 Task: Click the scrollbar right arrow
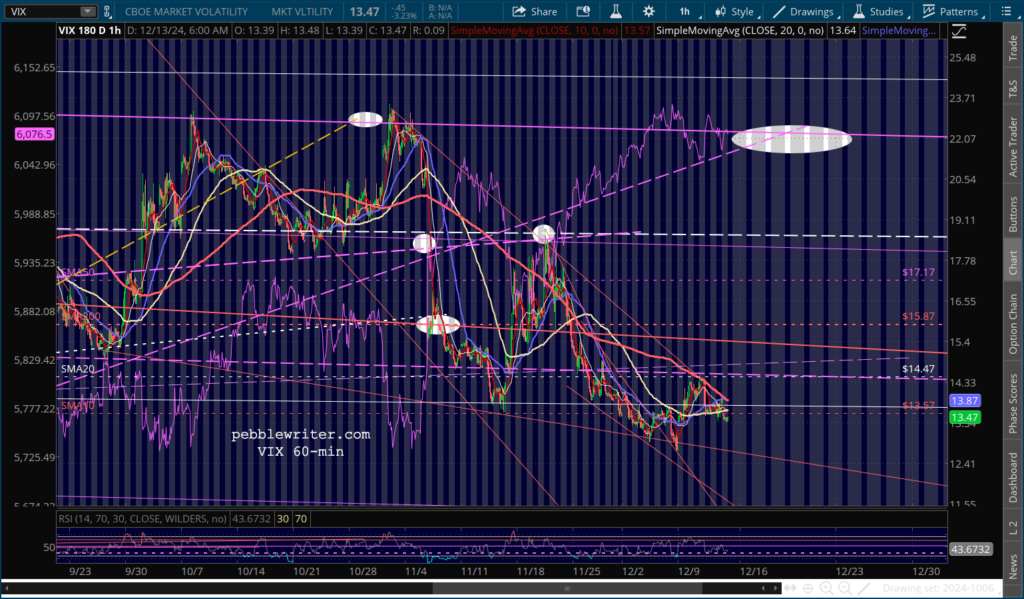(x=775, y=589)
